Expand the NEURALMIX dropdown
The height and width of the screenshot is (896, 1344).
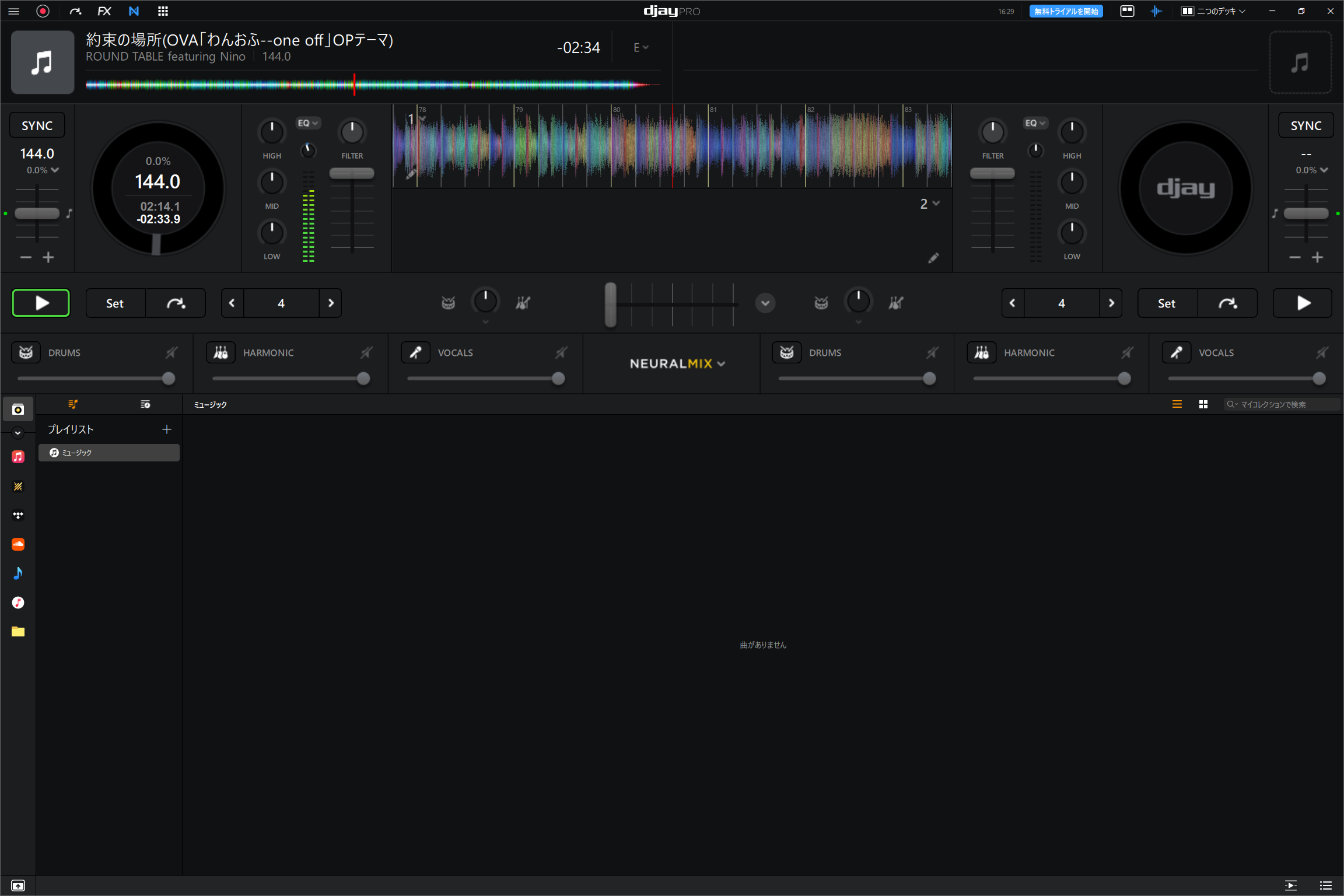pyautogui.click(x=677, y=363)
